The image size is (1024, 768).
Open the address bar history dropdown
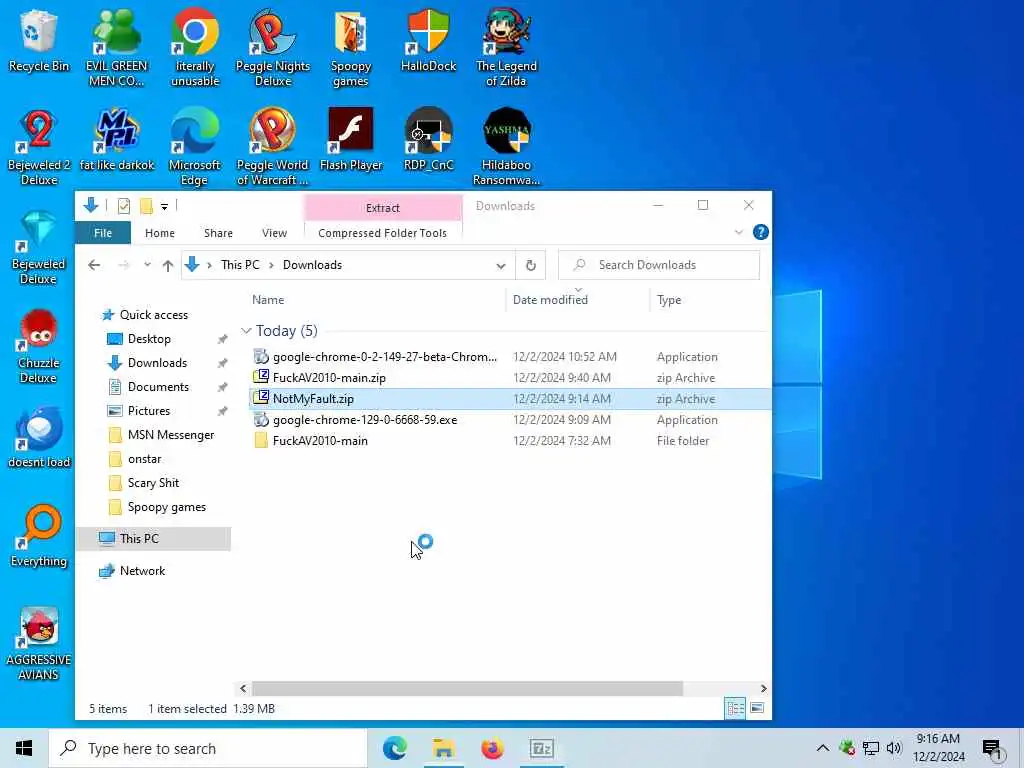(x=500, y=266)
